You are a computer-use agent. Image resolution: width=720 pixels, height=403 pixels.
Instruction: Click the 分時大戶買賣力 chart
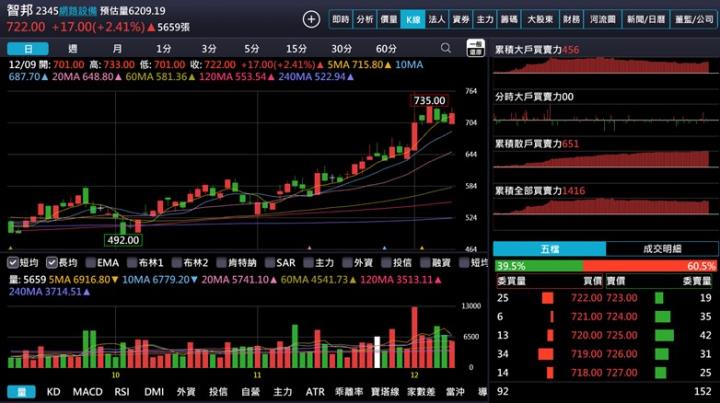[602, 118]
